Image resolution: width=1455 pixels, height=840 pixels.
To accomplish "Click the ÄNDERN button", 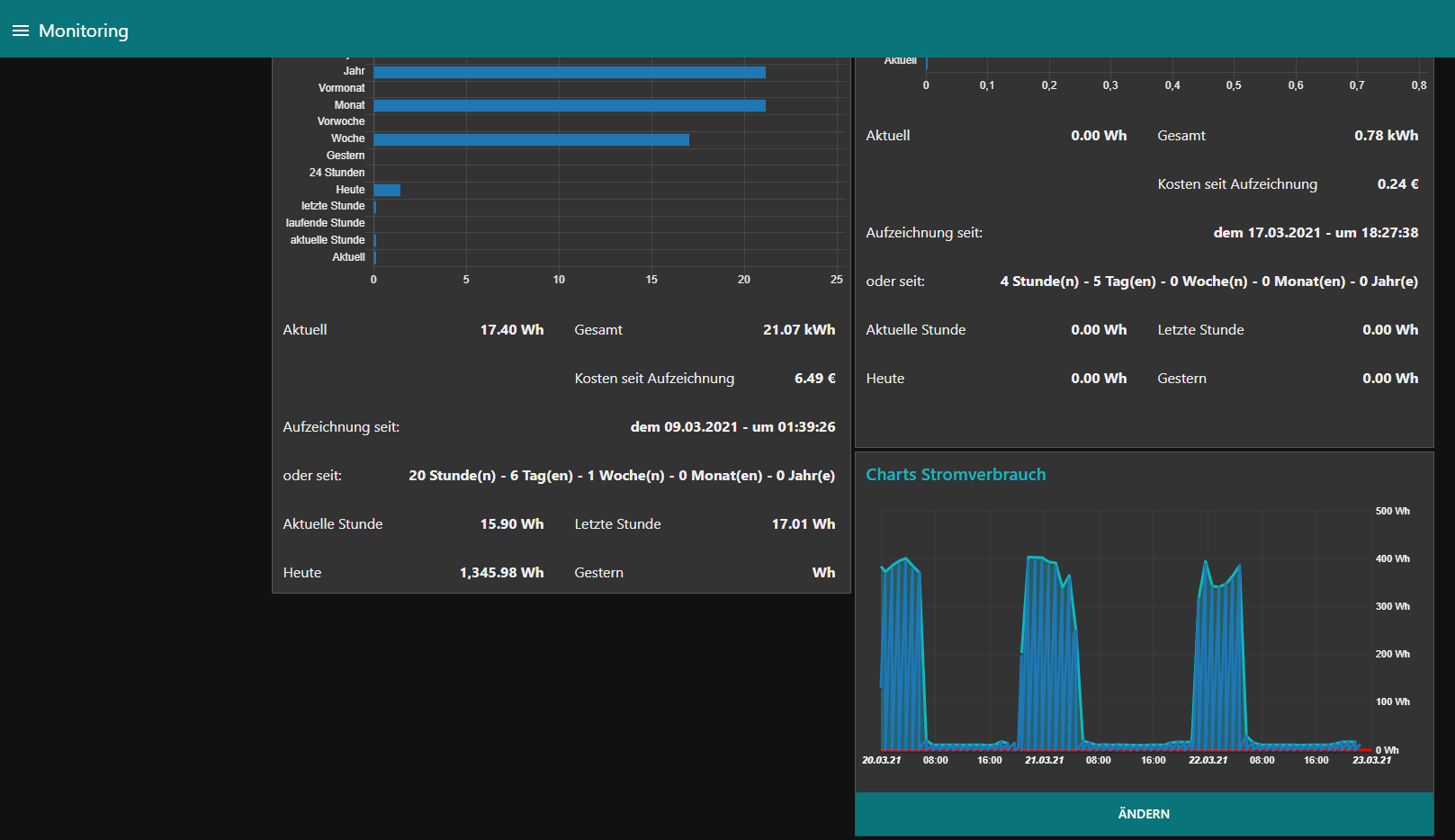I will pos(1144,814).
